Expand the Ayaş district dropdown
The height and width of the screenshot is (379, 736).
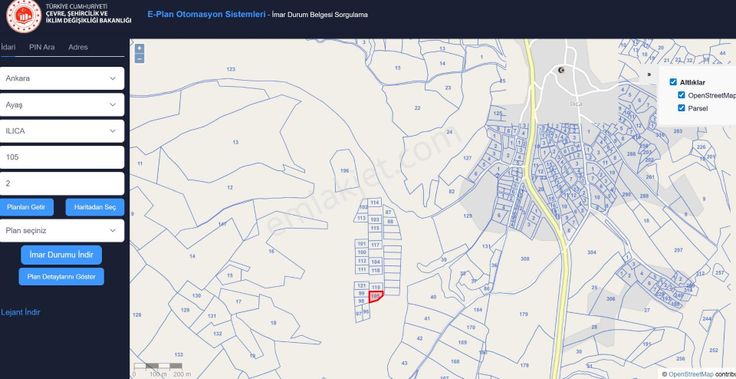coord(61,105)
